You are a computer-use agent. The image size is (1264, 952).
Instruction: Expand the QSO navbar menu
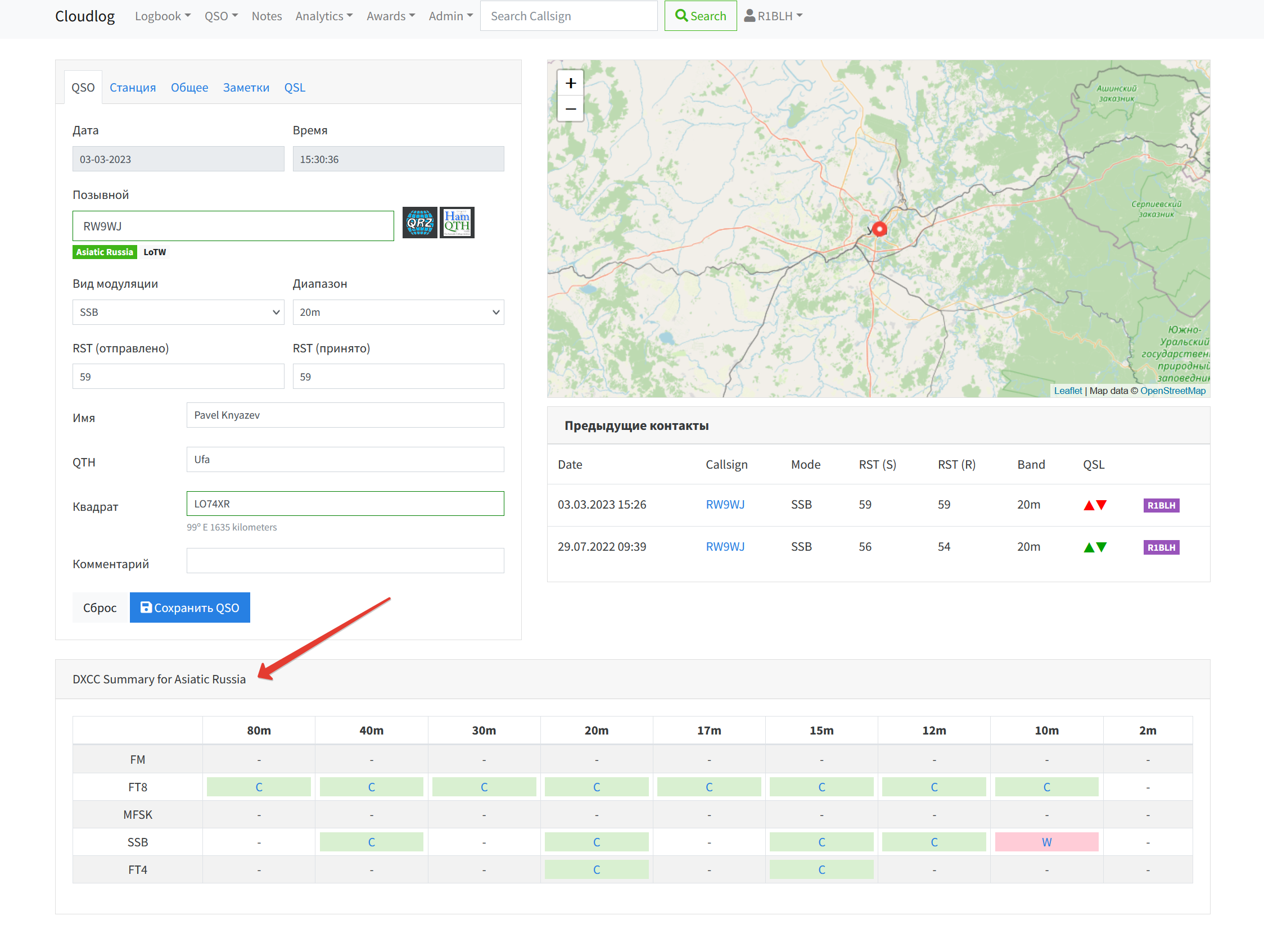point(221,16)
